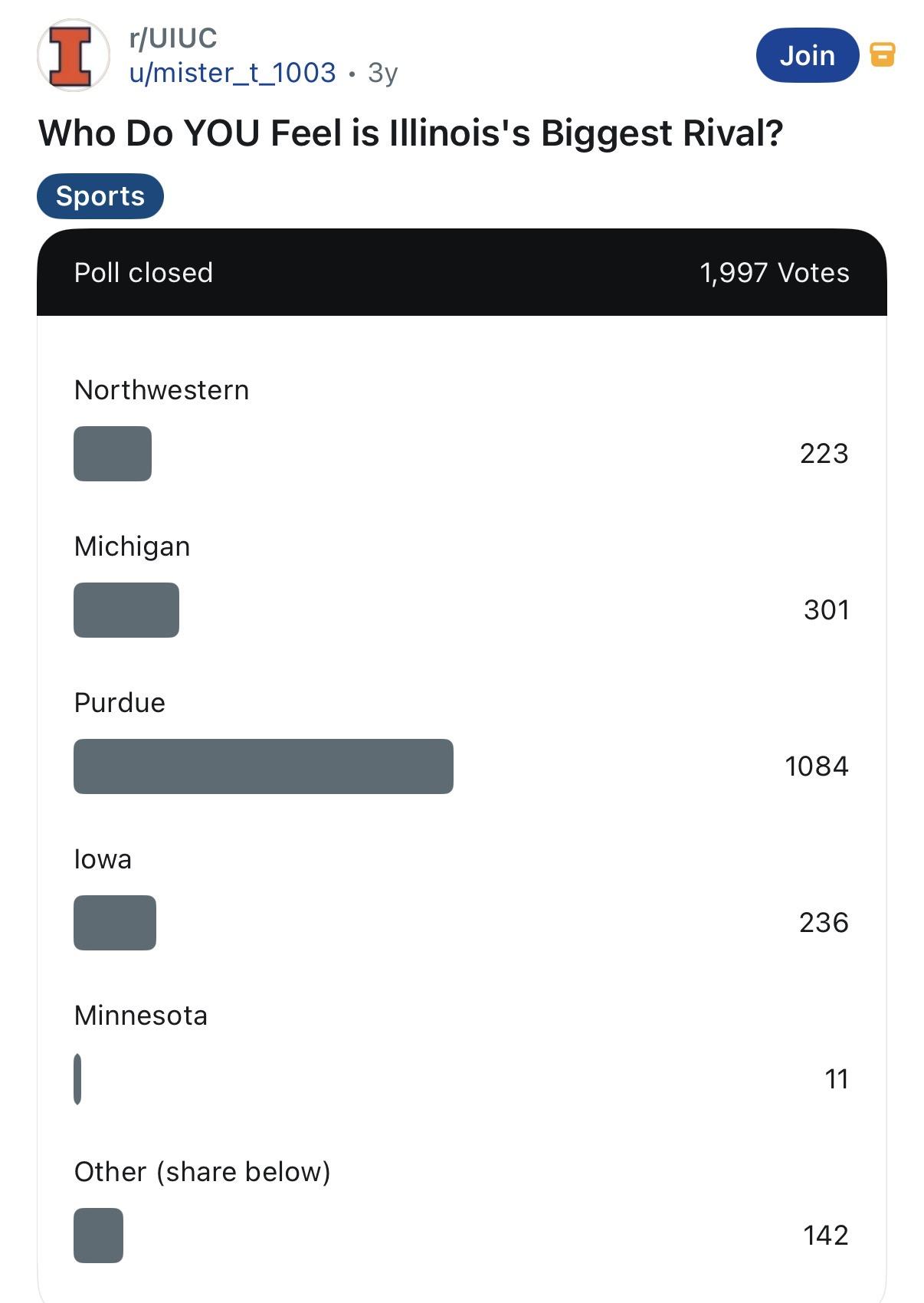This screenshot has height=1303, width=924.
Task: Click the thin Minnesota result bar
Action: point(77,1079)
